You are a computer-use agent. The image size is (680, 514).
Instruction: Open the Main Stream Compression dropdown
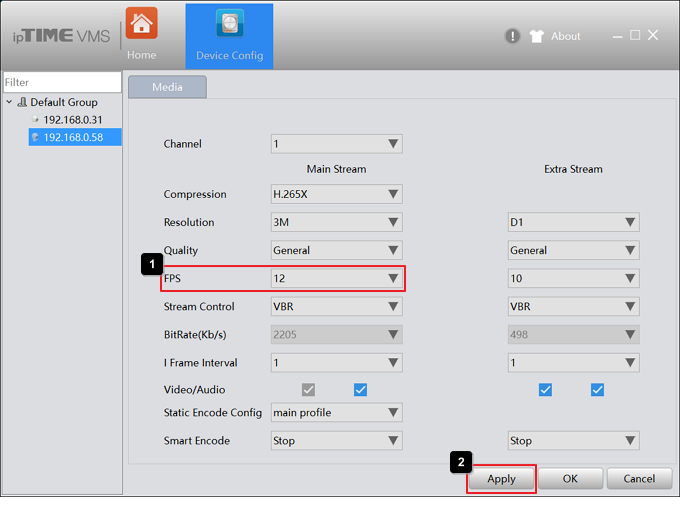(x=337, y=194)
